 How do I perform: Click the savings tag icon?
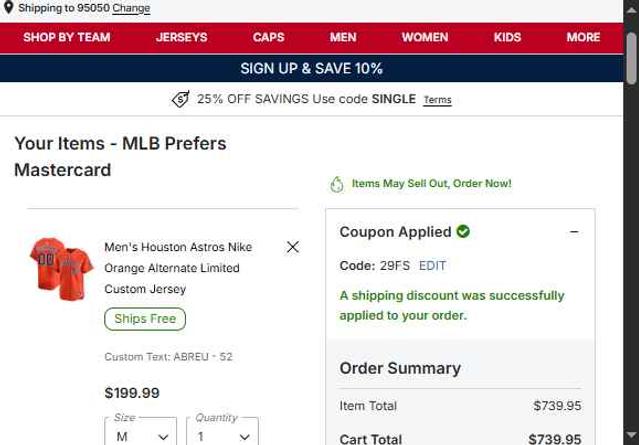[181, 99]
